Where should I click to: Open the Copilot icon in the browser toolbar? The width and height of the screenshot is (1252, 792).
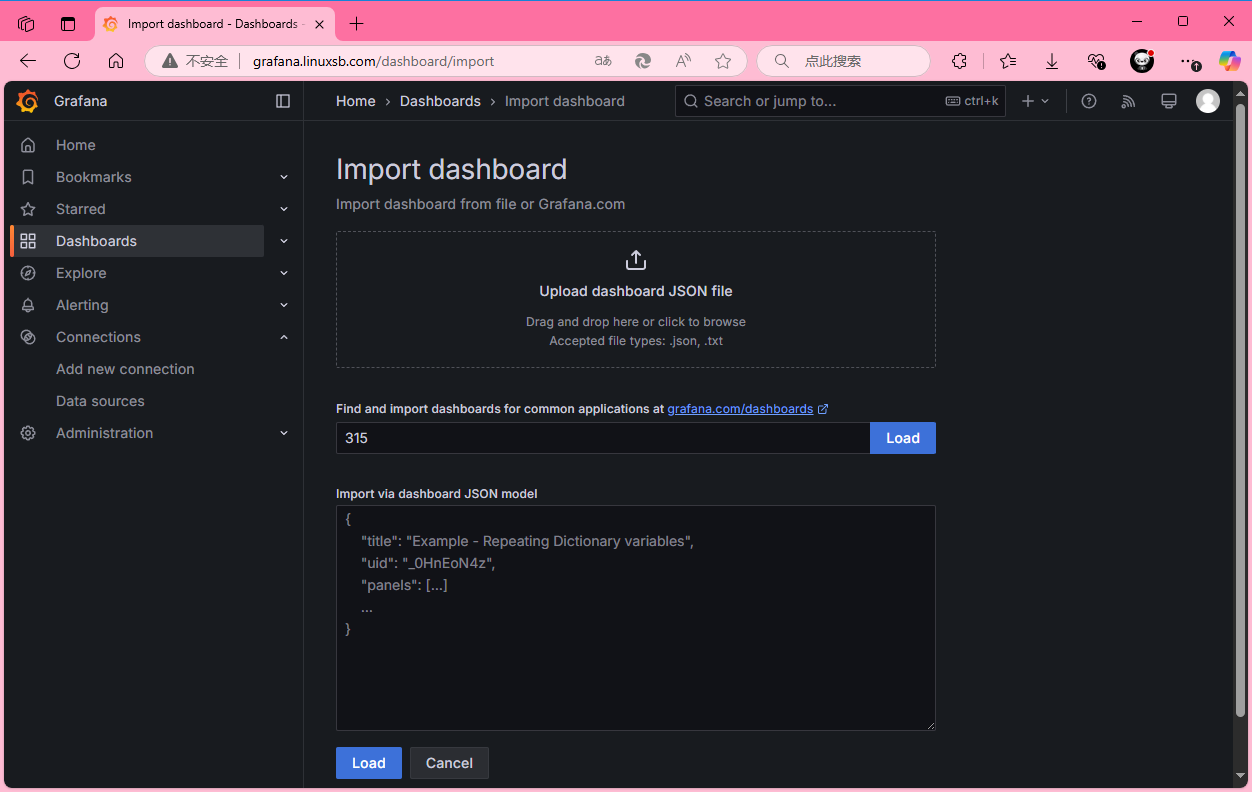(x=1229, y=61)
